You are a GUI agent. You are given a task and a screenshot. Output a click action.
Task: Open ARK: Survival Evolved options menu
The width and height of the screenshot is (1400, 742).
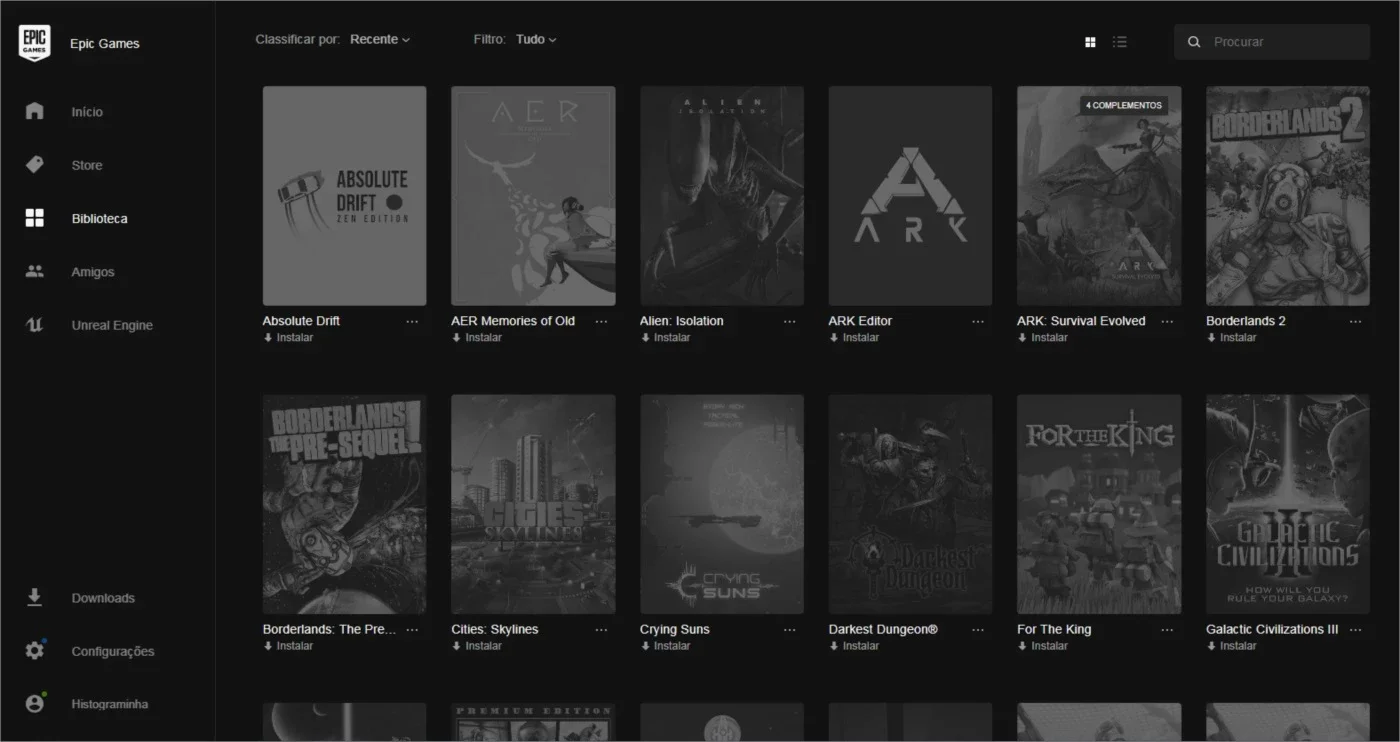(x=1167, y=322)
